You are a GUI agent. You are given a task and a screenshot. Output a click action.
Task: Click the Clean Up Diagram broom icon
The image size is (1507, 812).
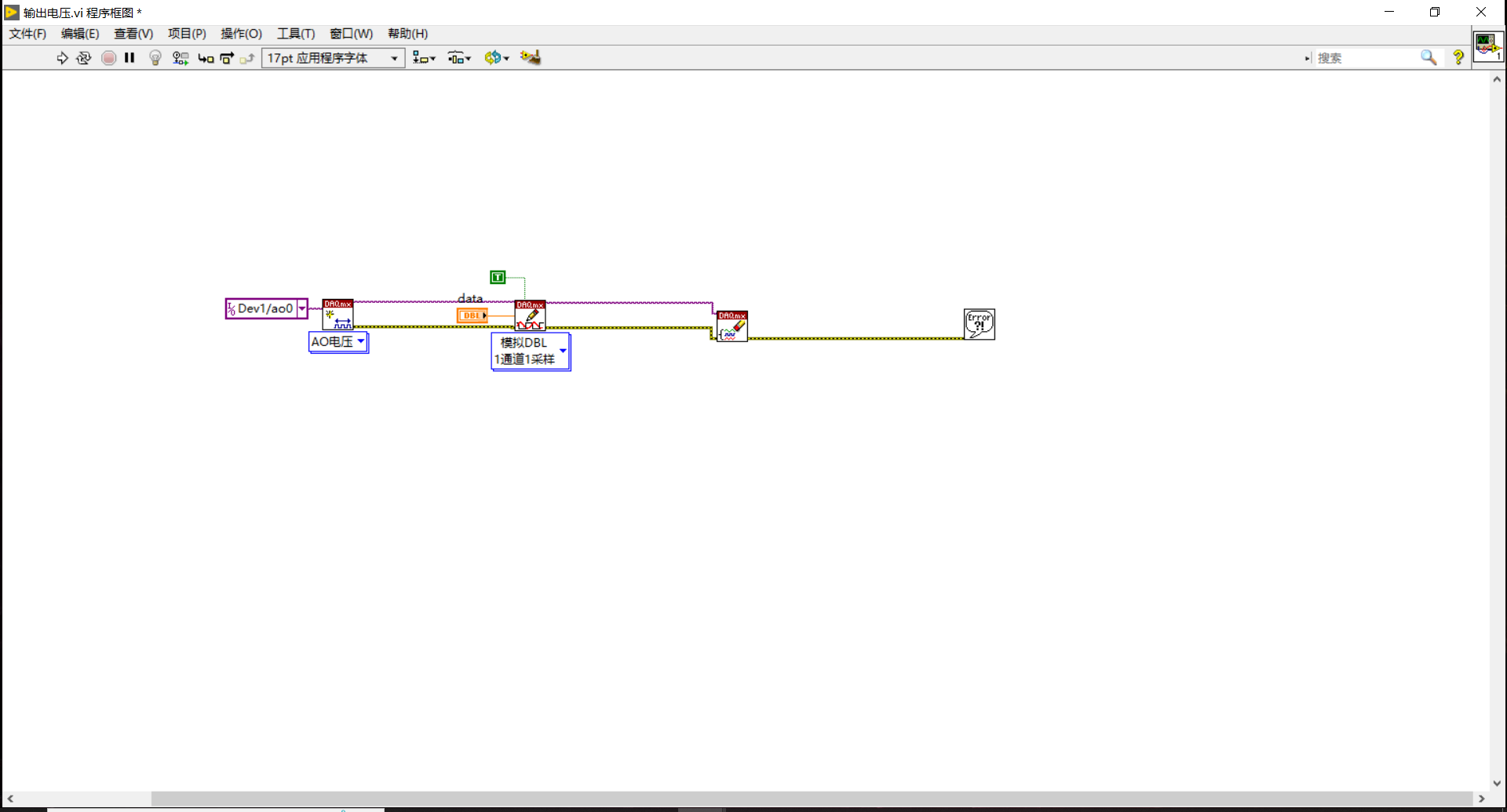[x=531, y=57]
